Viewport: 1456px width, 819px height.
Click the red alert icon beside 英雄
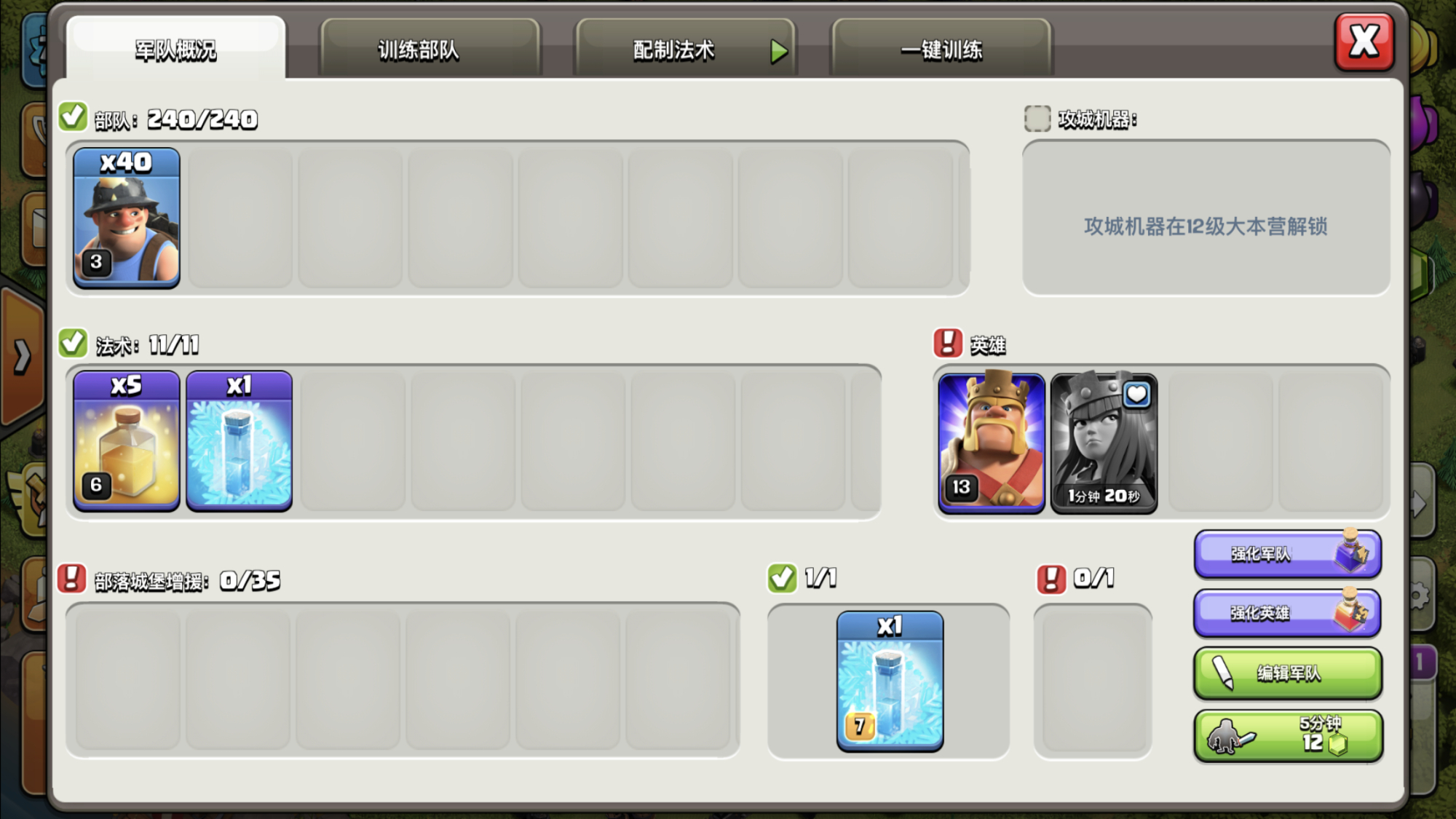(x=948, y=343)
